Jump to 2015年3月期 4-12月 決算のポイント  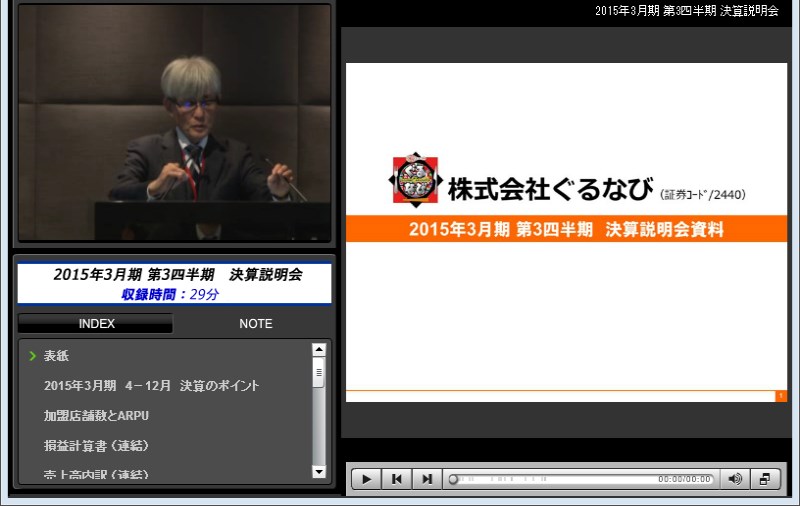152,386
